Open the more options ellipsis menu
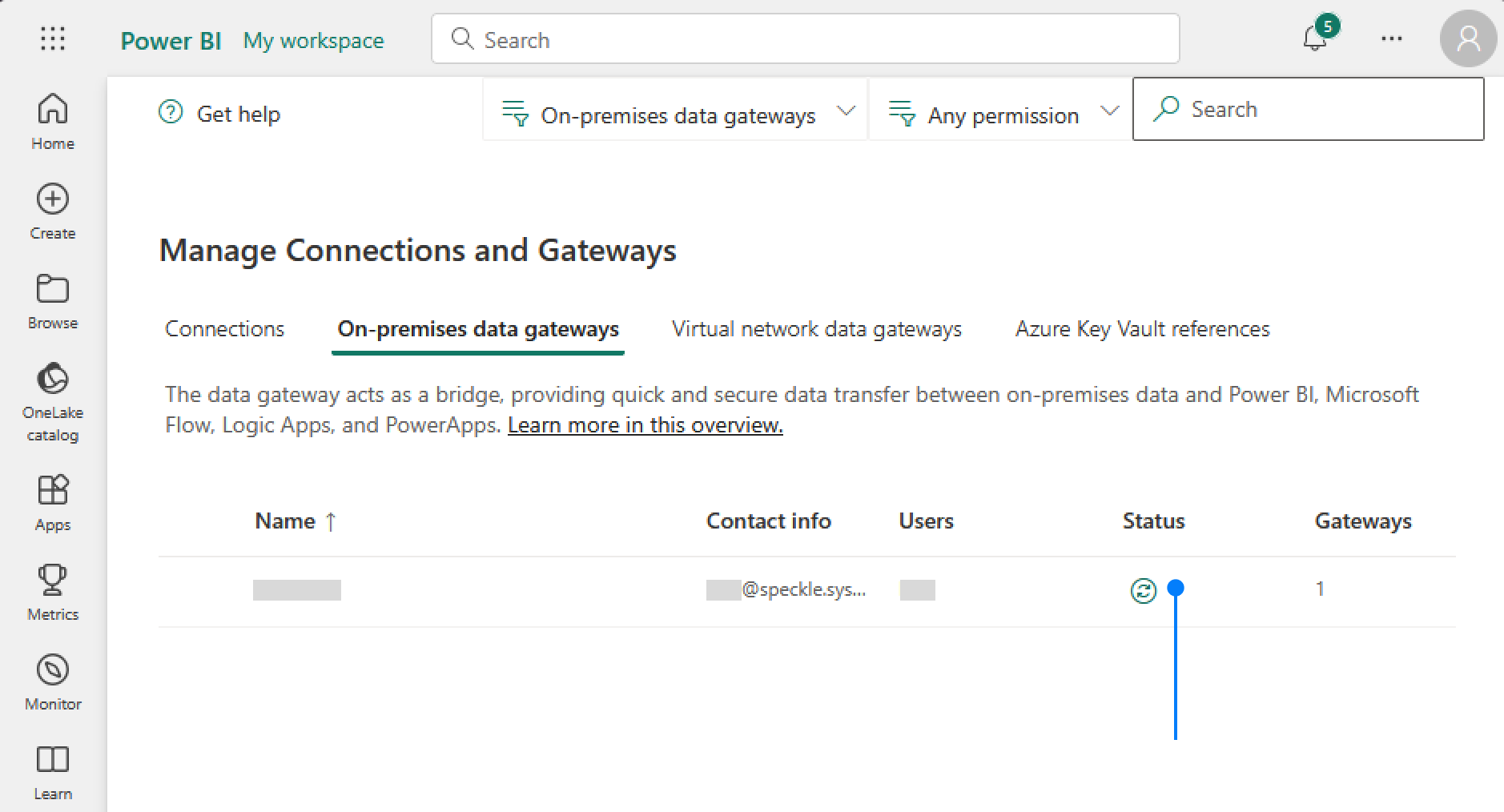This screenshot has width=1504, height=812. (1391, 38)
